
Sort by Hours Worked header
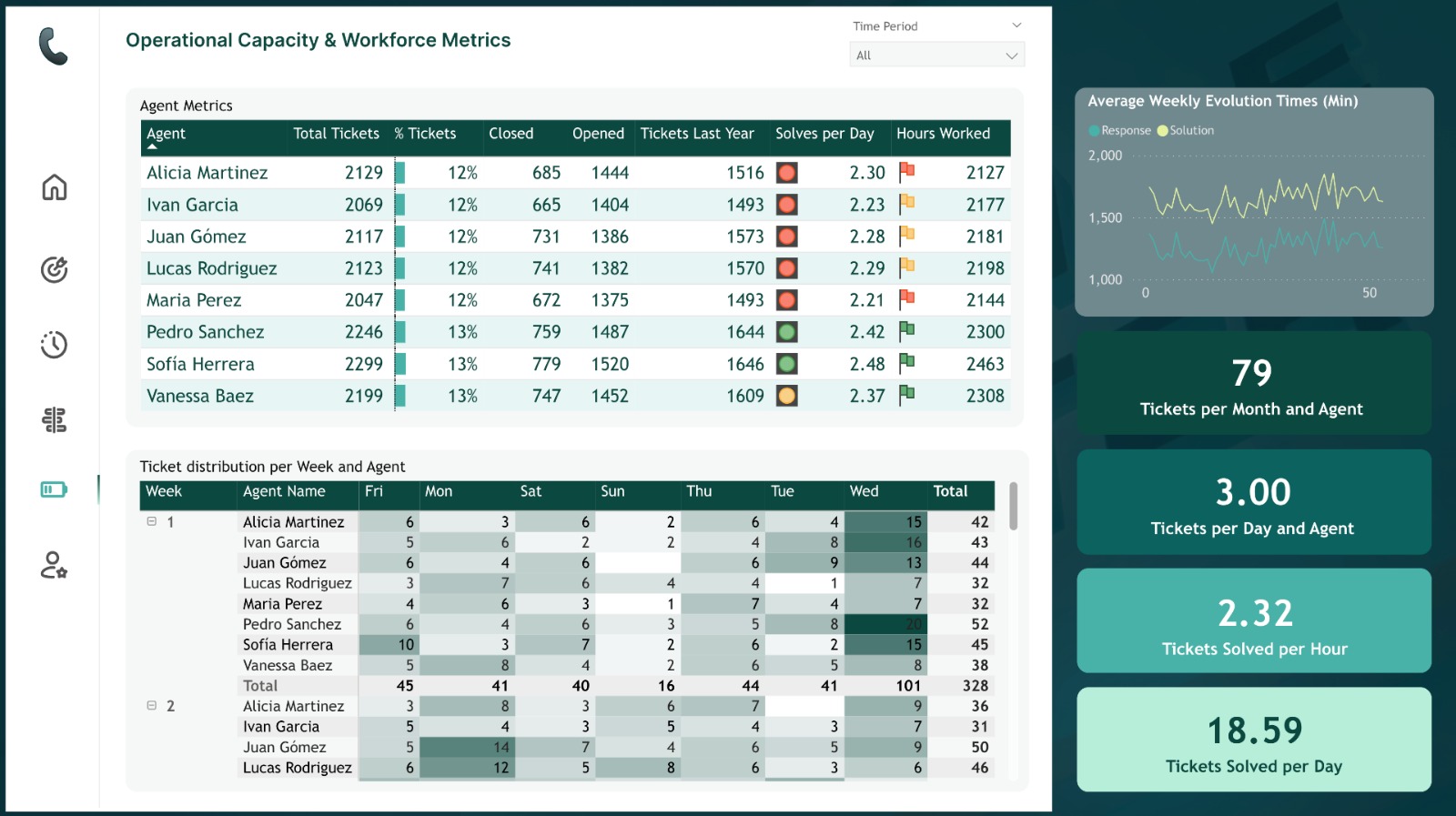click(x=943, y=134)
